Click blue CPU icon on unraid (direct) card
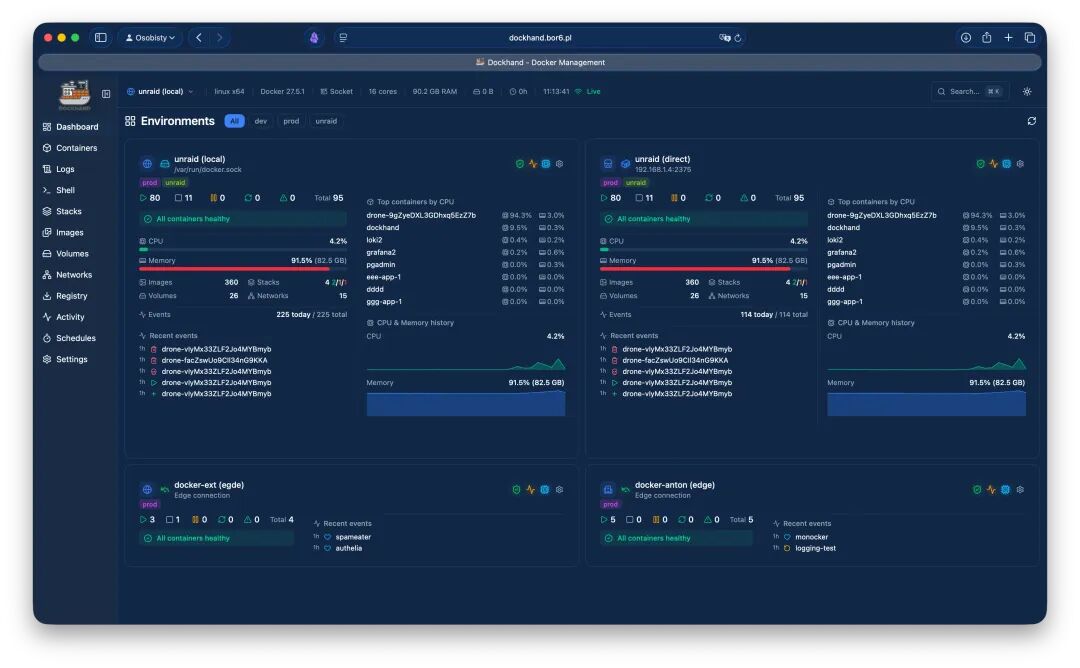The image size is (1080, 668). tap(1006, 164)
